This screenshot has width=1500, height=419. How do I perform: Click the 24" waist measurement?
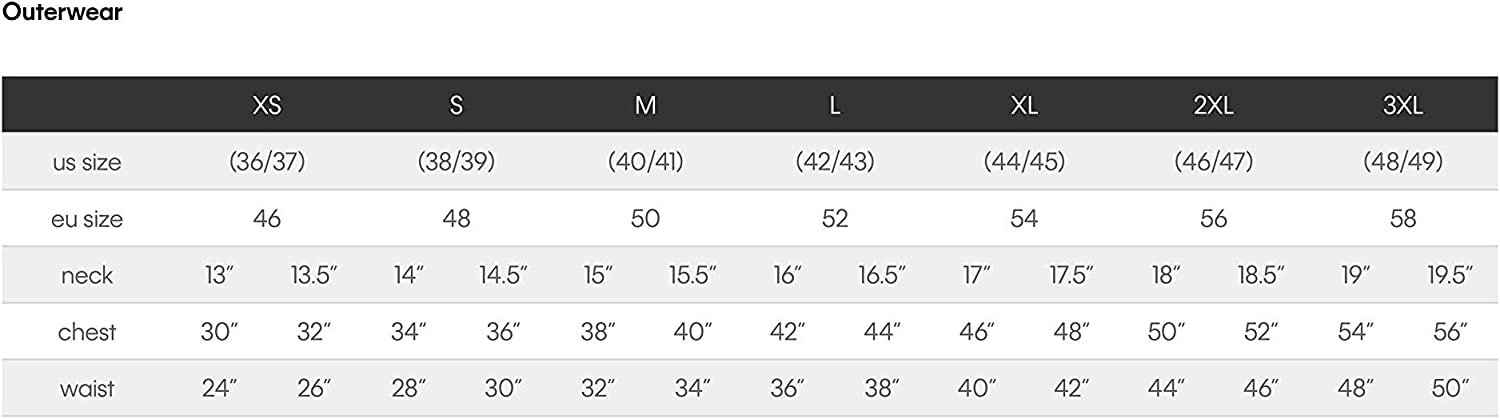[219, 389]
